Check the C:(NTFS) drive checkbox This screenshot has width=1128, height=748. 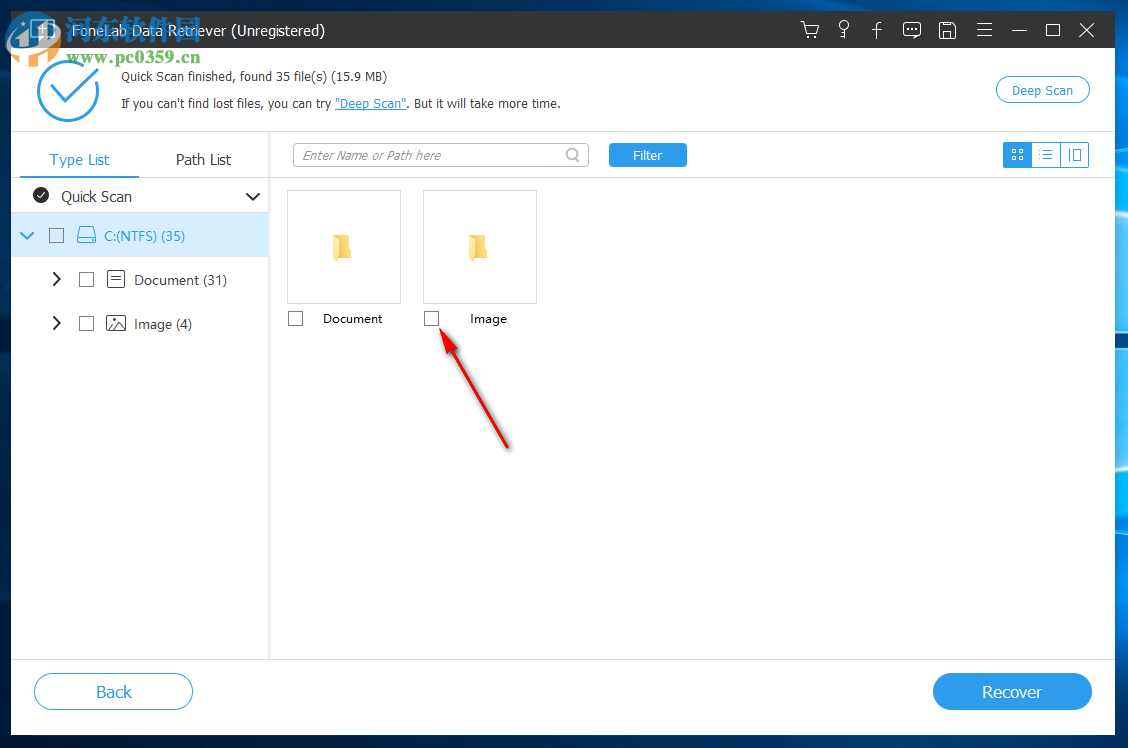57,235
